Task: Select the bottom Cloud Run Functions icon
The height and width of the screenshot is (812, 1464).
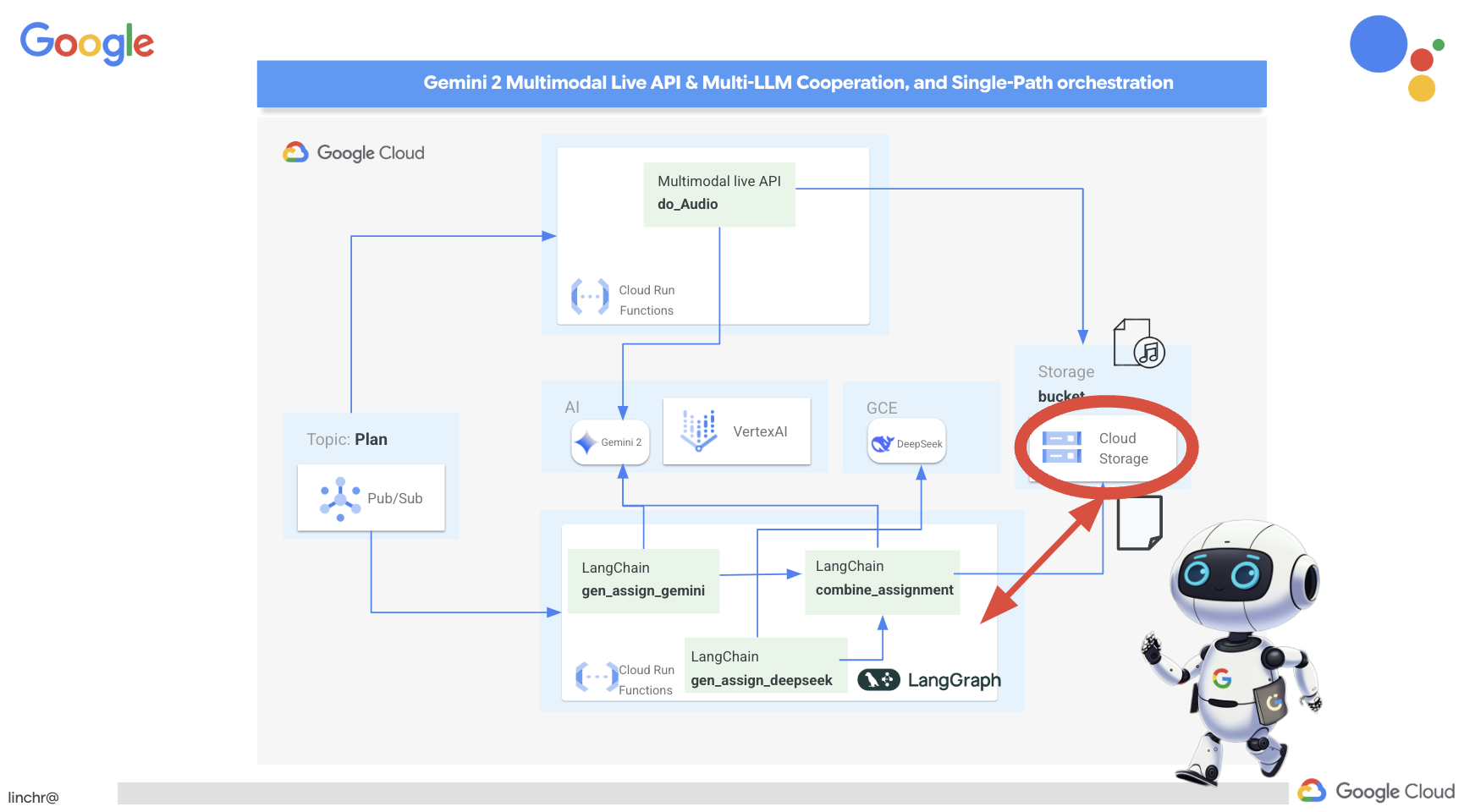Action: (597, 678)
